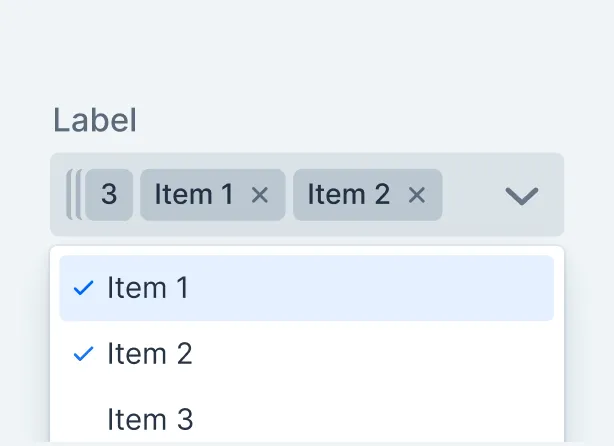Screen dimensions: 614x446
Task: Click the "Item 3" option text
Action: tap(150, 419)
